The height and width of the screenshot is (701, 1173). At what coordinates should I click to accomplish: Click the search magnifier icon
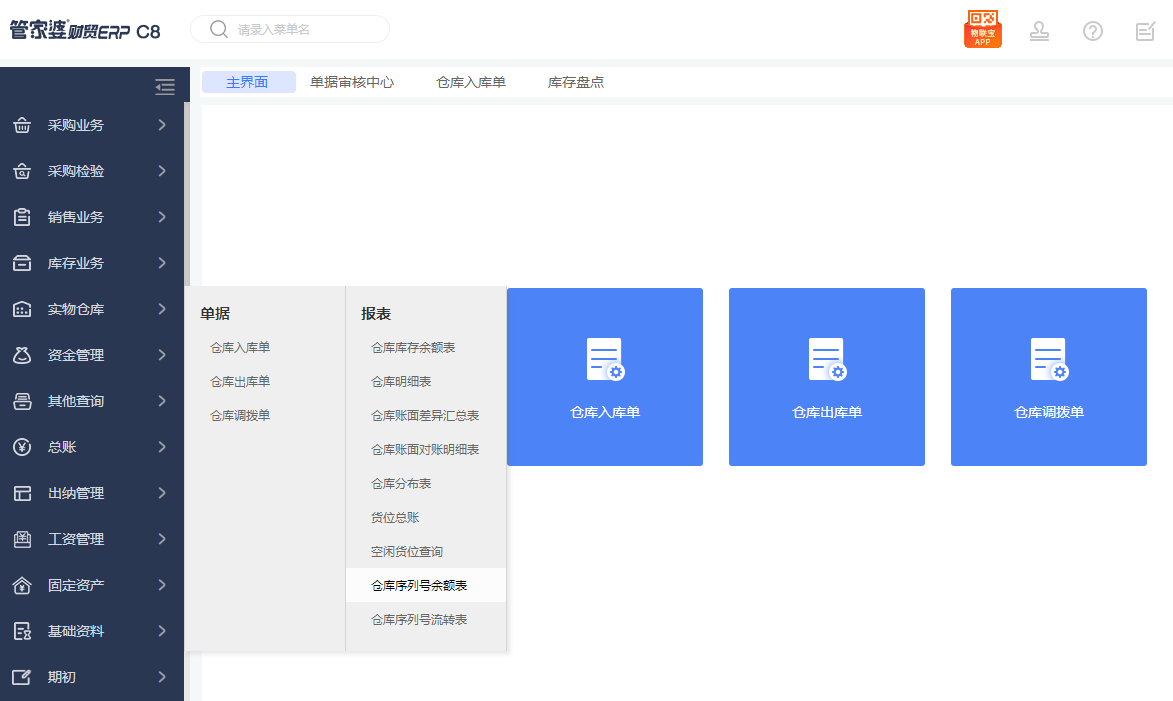coord(218,29)
